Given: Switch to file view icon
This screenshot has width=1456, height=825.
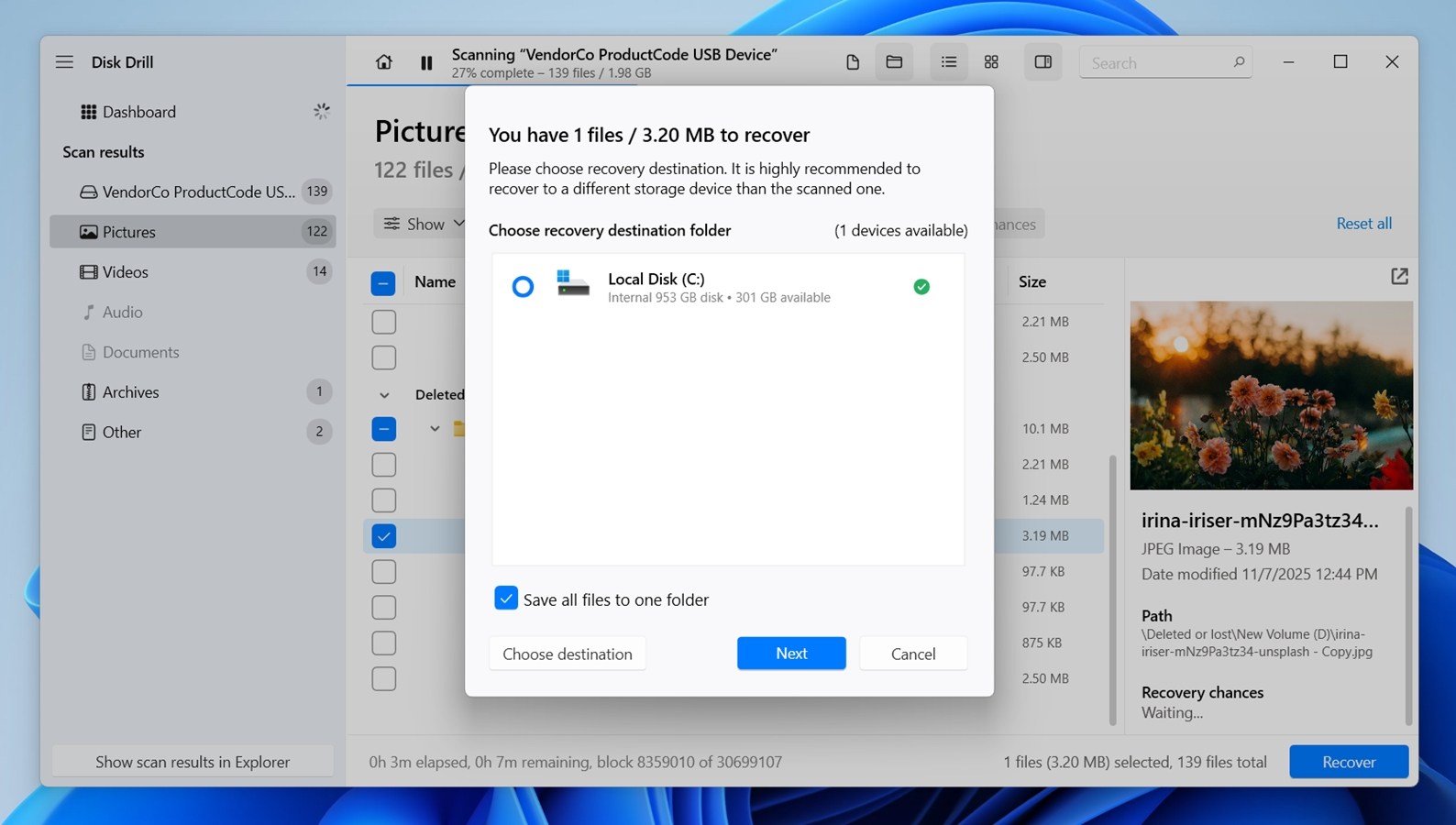Looking at the screenshot, I should tap(852, 62).
